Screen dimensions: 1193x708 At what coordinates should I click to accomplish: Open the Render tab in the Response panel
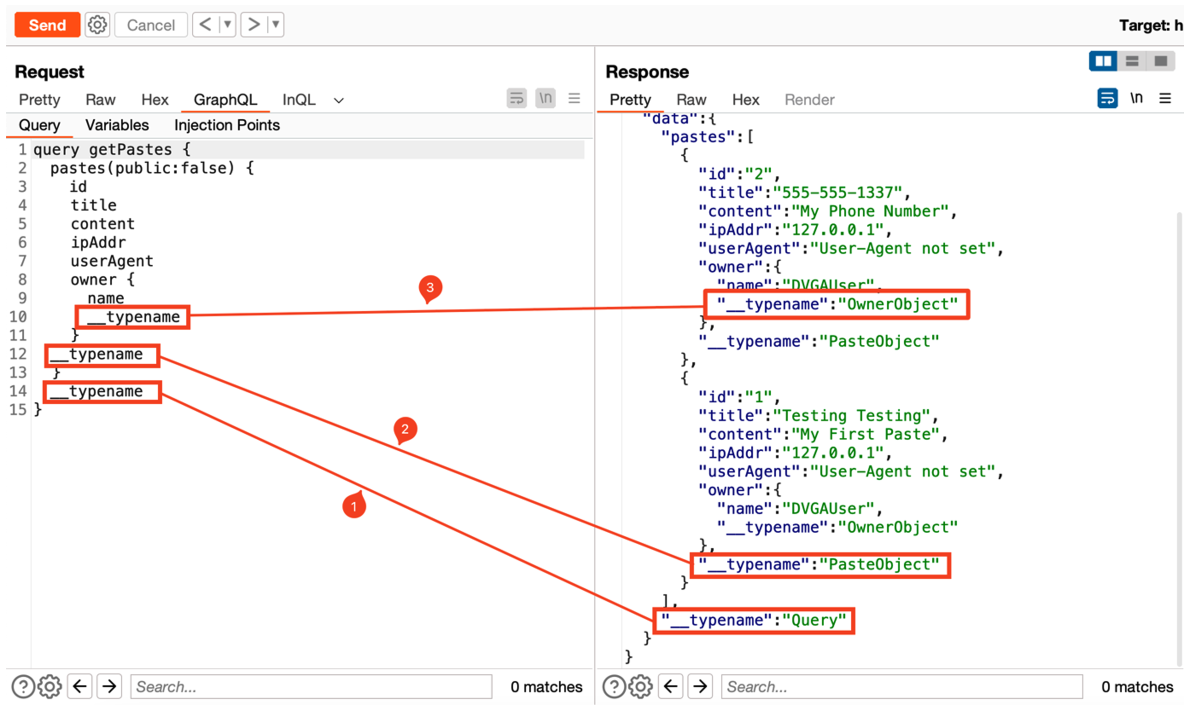(809, 99)
